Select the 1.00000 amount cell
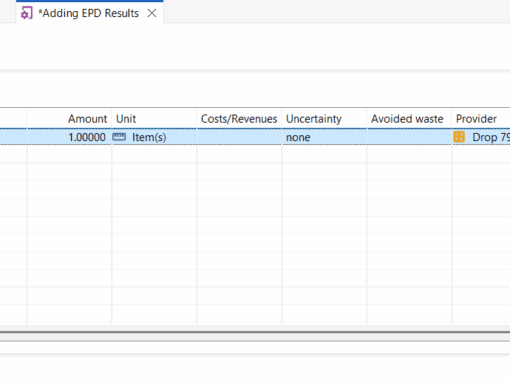 click(69, 137)
